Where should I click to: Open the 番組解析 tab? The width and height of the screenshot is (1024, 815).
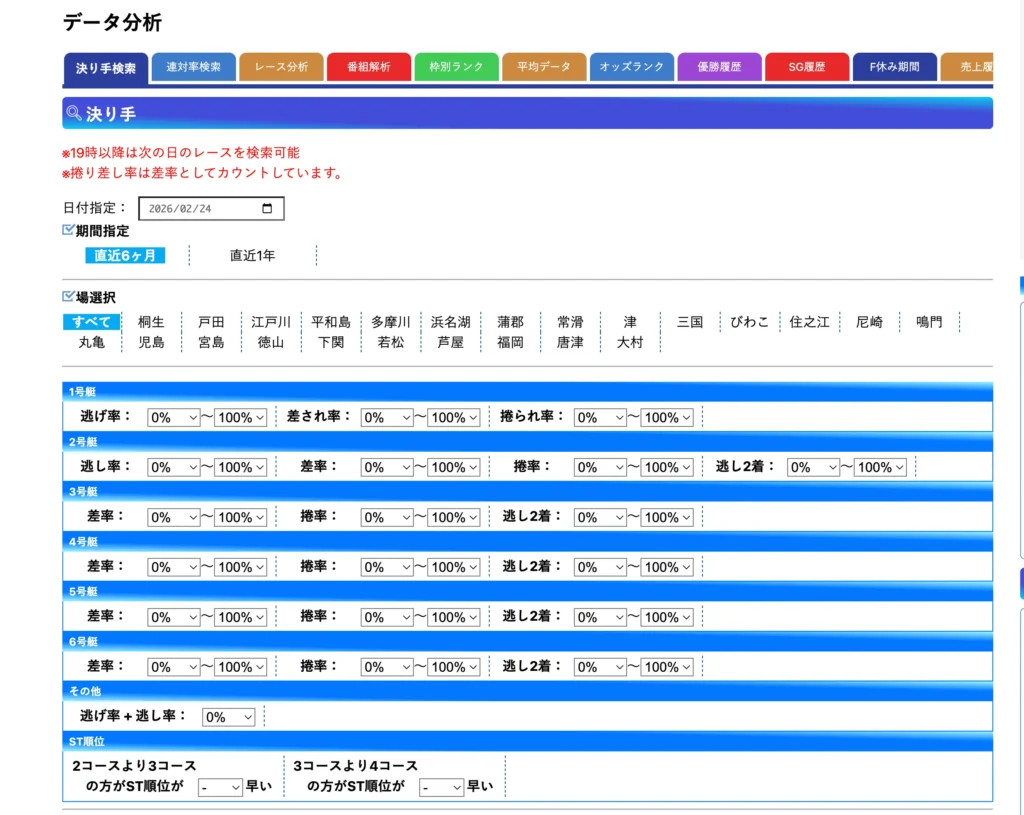tap(369, 69)
